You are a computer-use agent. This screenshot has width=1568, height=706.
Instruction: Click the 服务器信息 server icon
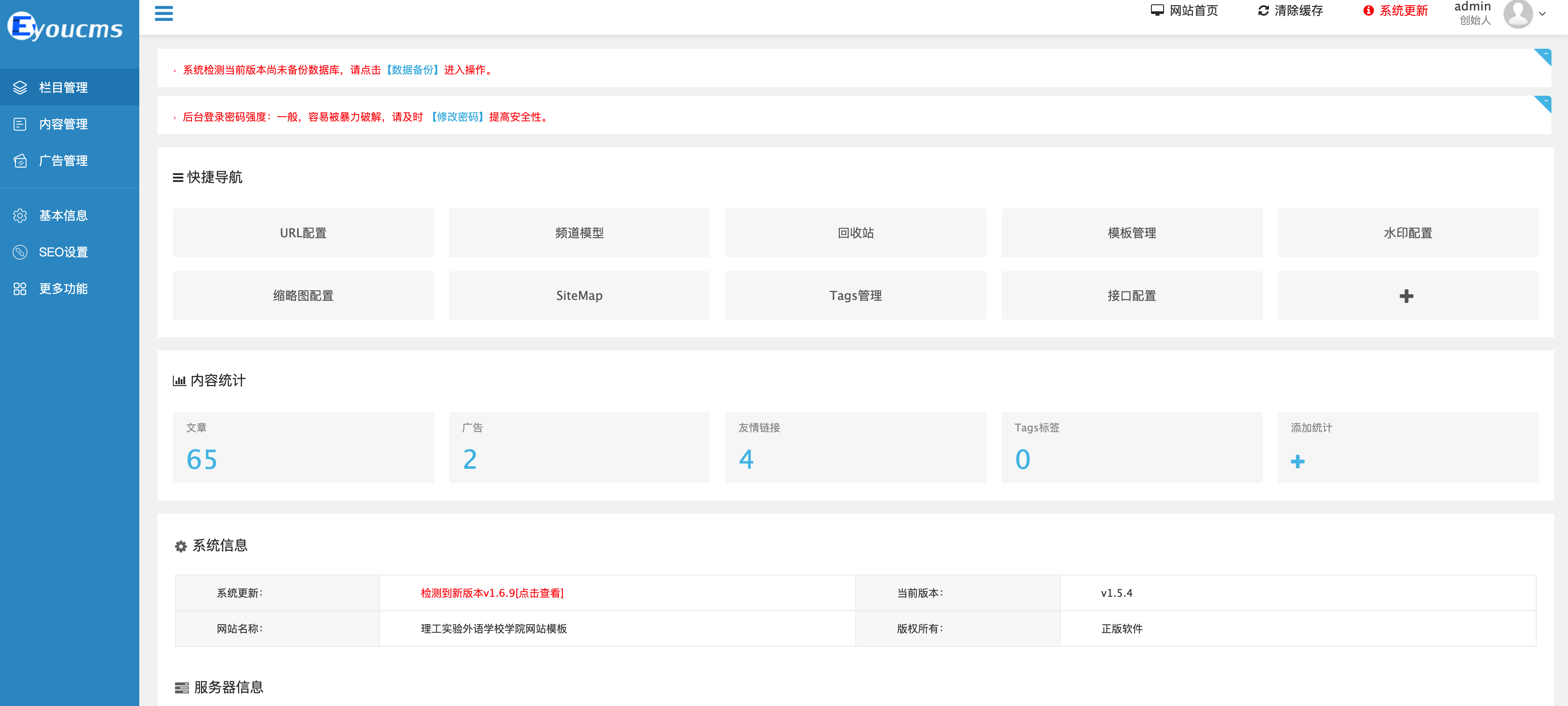(x=182, y=688)
